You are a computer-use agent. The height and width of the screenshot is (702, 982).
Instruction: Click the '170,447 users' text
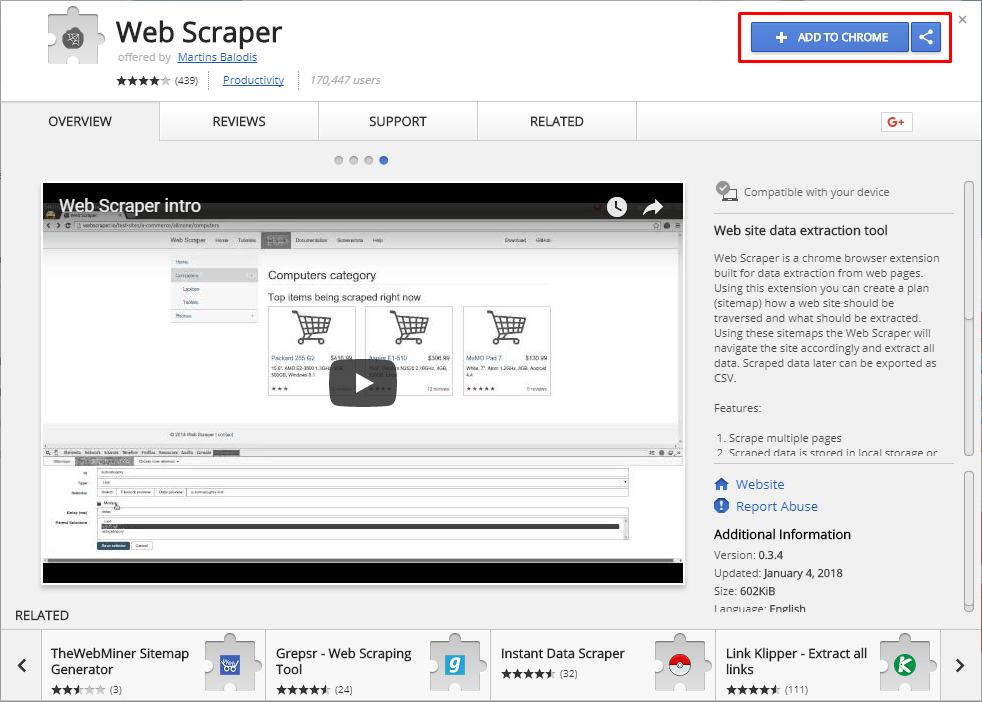point(345,80)
